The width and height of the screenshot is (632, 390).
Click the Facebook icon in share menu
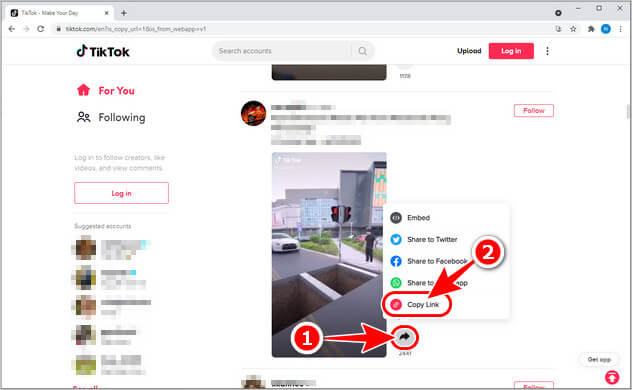[x=396, y=261]
